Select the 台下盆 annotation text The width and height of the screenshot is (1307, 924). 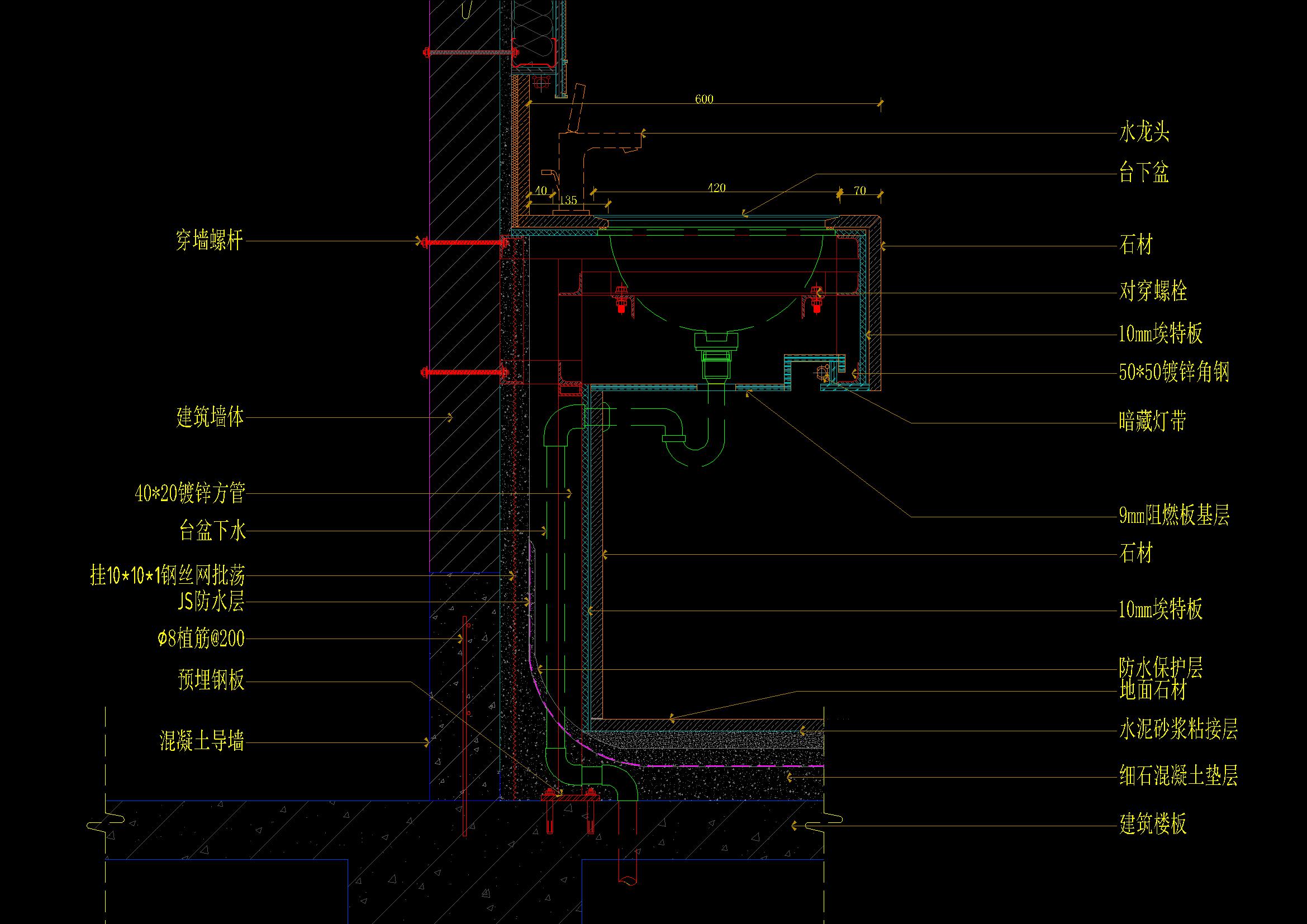coord(1144,173)
